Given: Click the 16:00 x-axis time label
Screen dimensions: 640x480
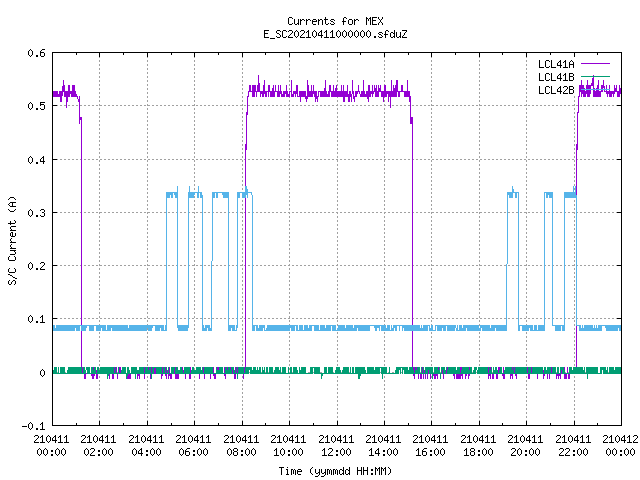Looking at the screenshot, I should (430, 452).
